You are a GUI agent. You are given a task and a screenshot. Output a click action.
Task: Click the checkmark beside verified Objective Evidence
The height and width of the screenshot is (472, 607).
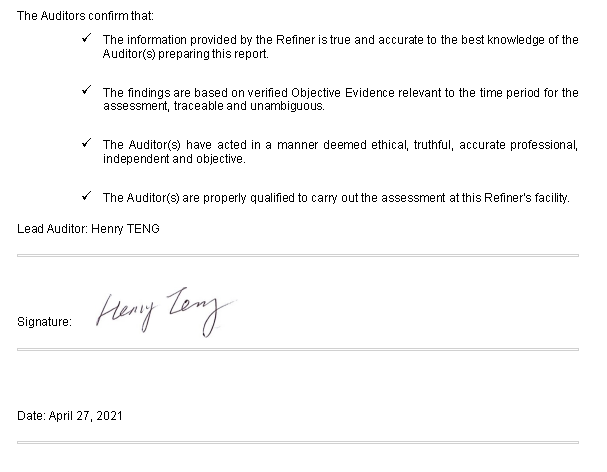(87, 90)
